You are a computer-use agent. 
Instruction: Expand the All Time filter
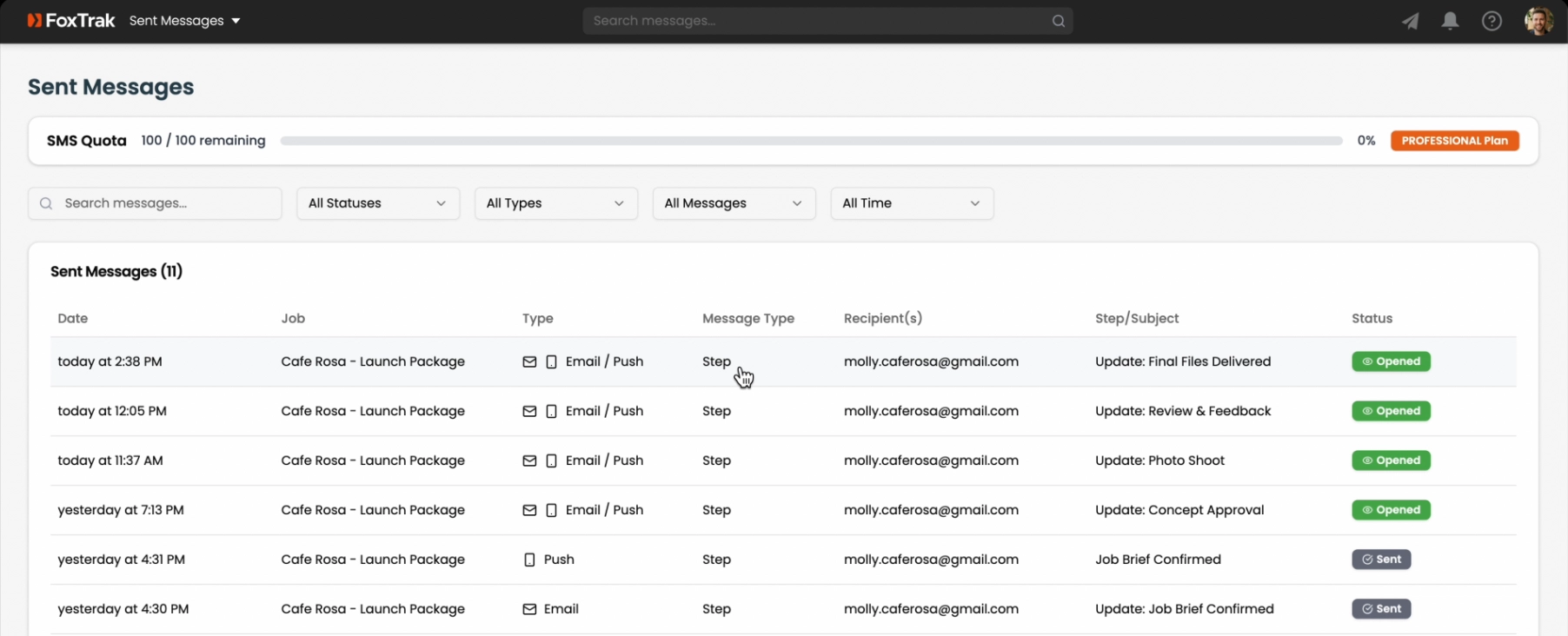tap(912, 203)
